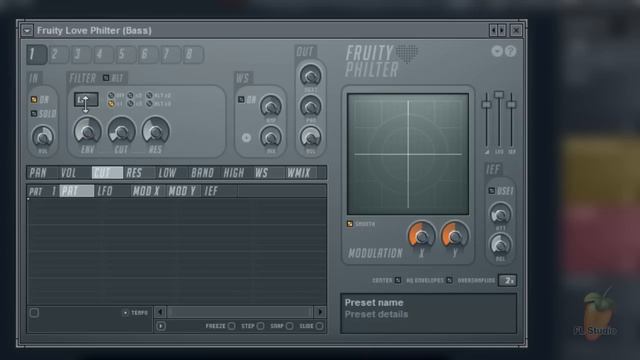
Task: Switch to the MOD Y source tab
Action: pyautogui.click(x=182, y=191)
